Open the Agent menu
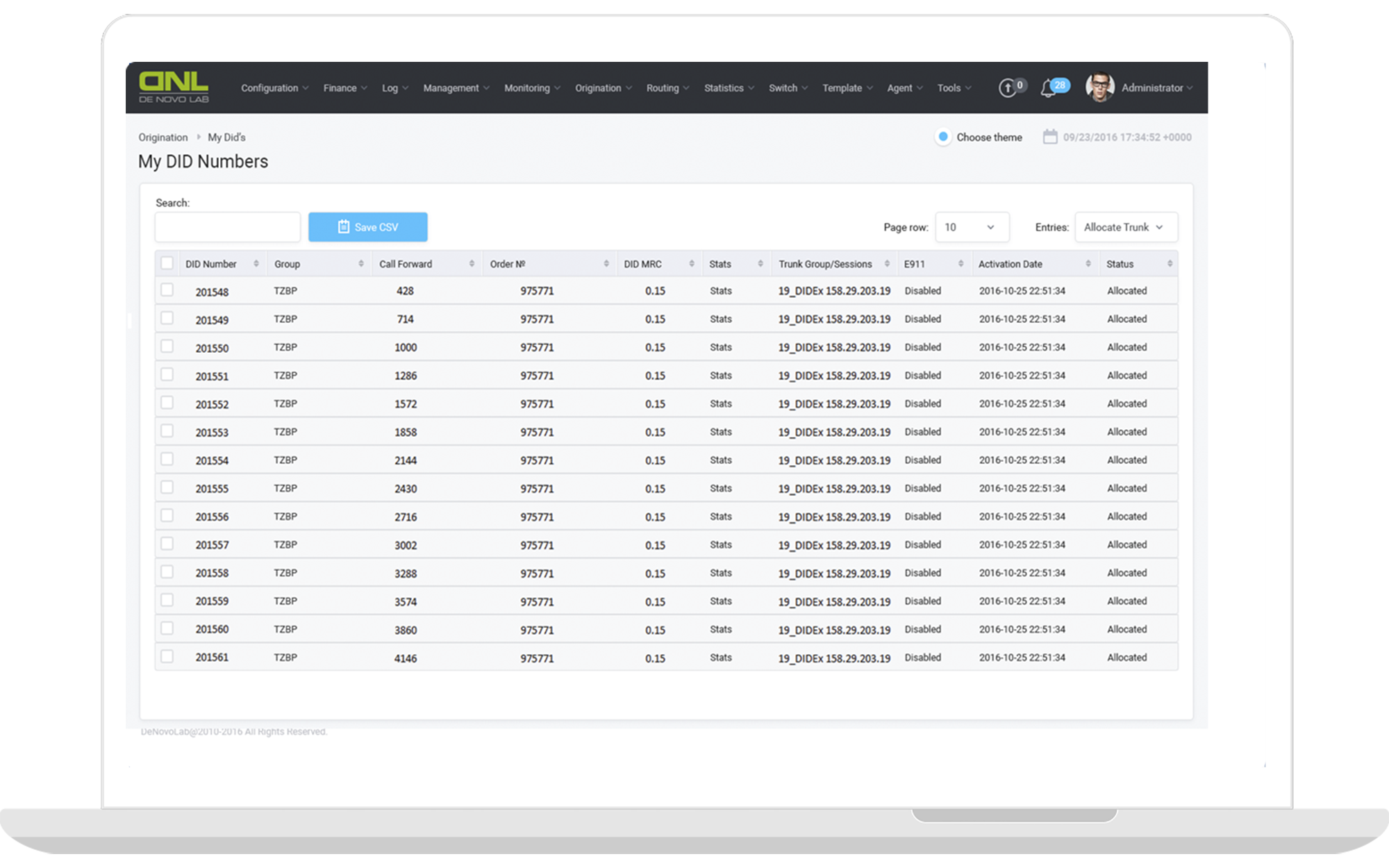1389x868 pixels. [905, 88]
